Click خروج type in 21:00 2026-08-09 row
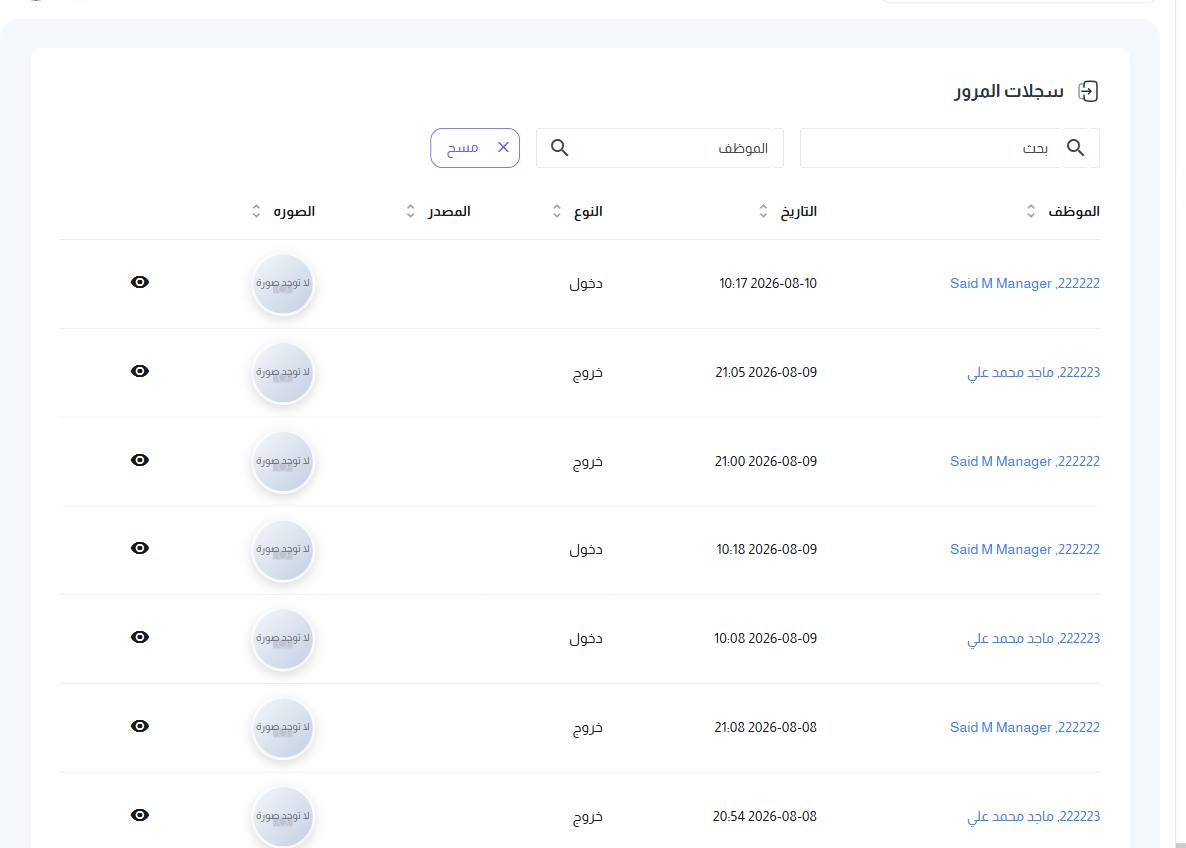The width and height of the screenshot is (1186, 848). 588,462
